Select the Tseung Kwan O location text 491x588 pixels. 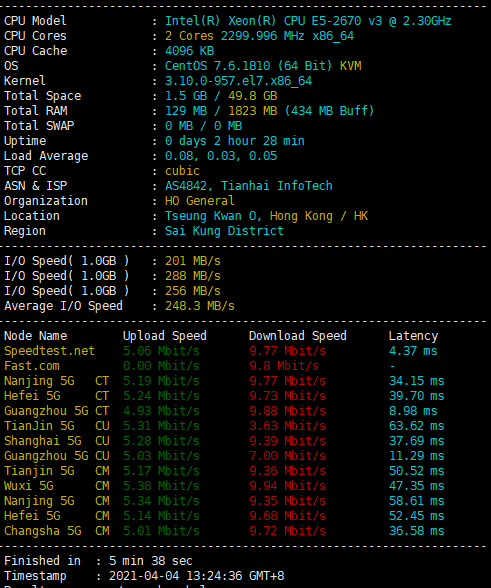(266, 216)
